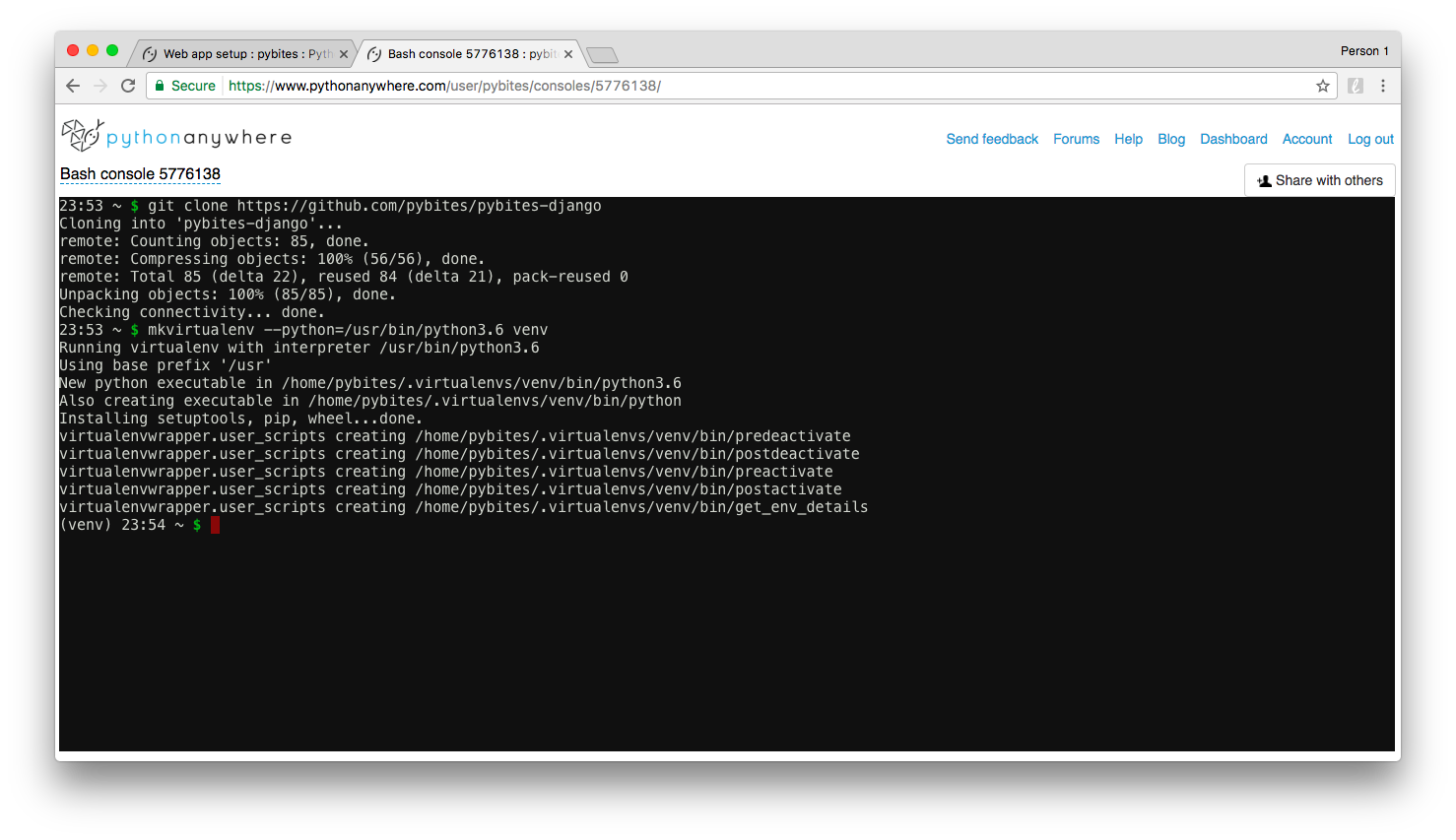Click the secure padlock icon in address bar
The image size is (1456, 840).
[x=161, y=86]
